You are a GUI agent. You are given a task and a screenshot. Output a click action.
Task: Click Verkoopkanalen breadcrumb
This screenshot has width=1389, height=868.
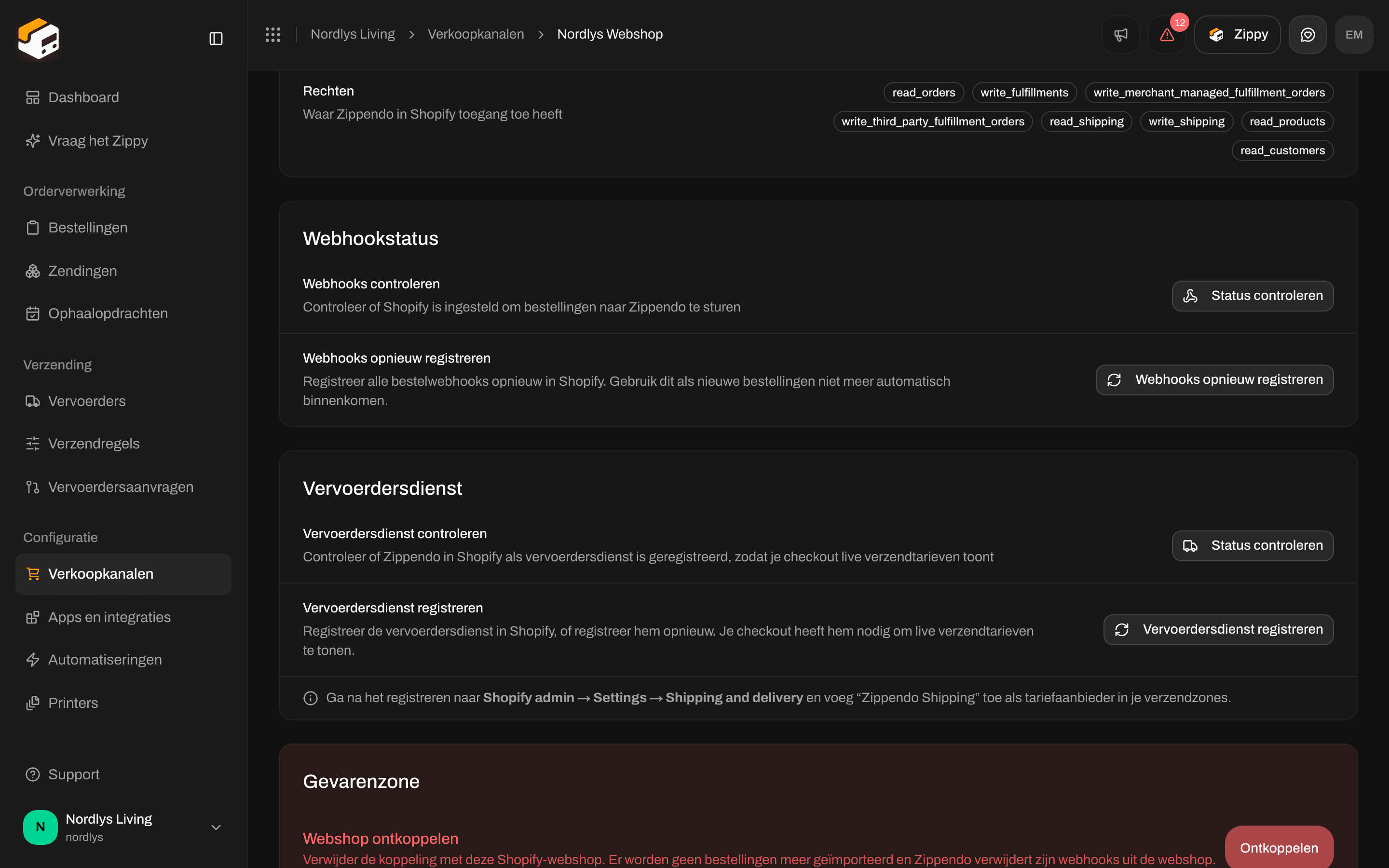point(476,34)
